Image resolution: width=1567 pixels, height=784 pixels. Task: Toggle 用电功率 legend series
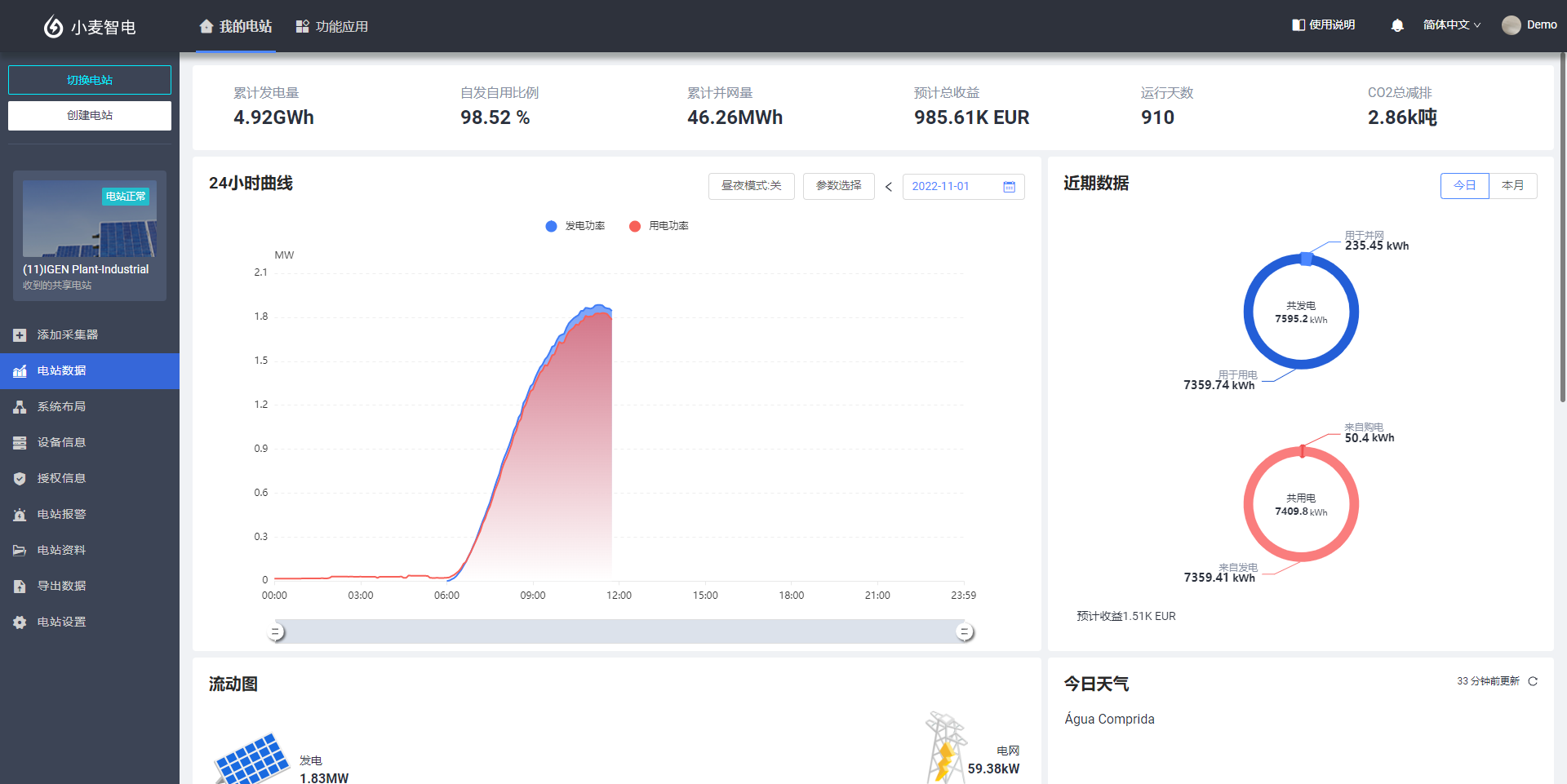pos(659,226)
